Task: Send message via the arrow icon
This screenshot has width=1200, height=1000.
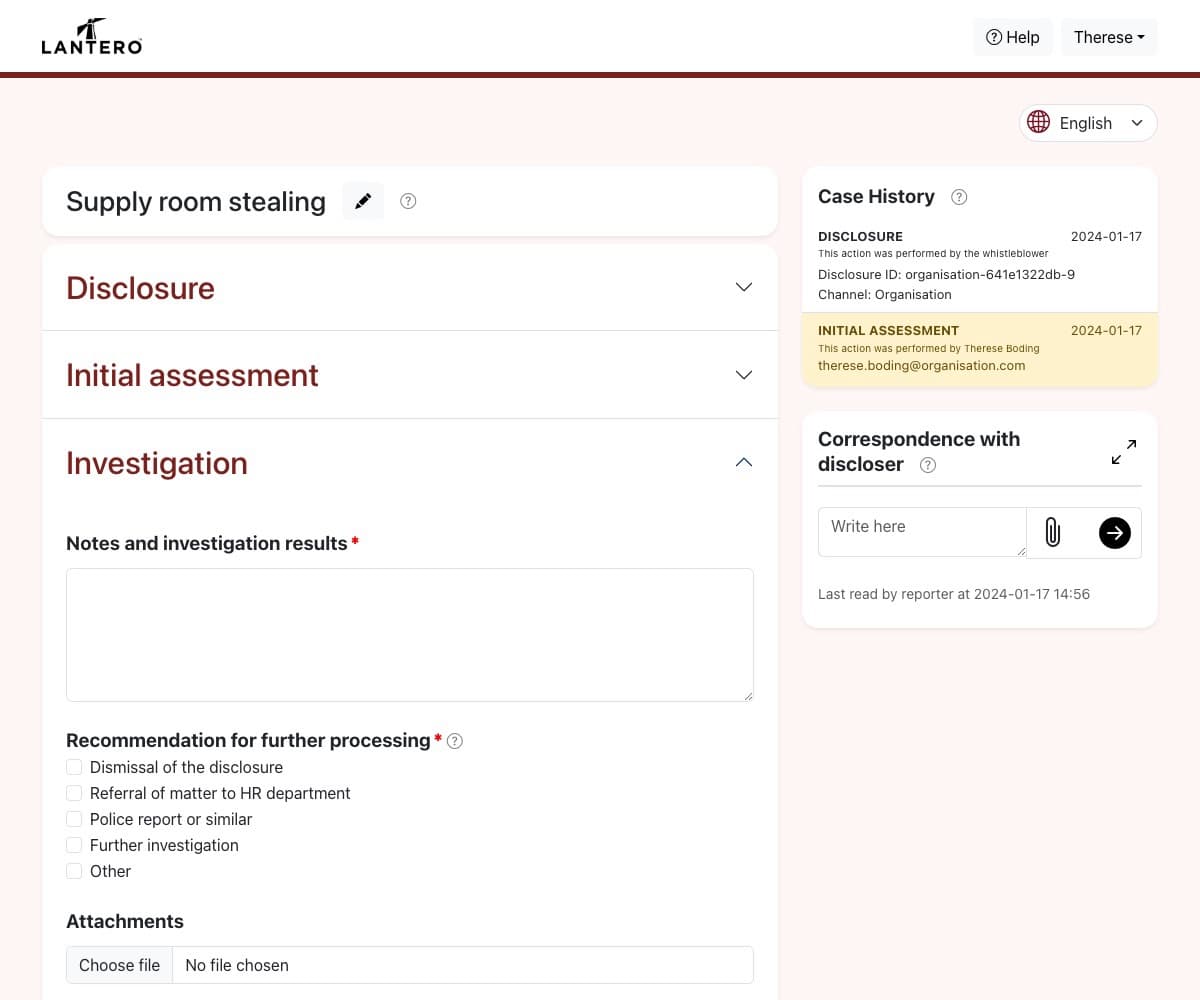Action: pos(1114,532)
